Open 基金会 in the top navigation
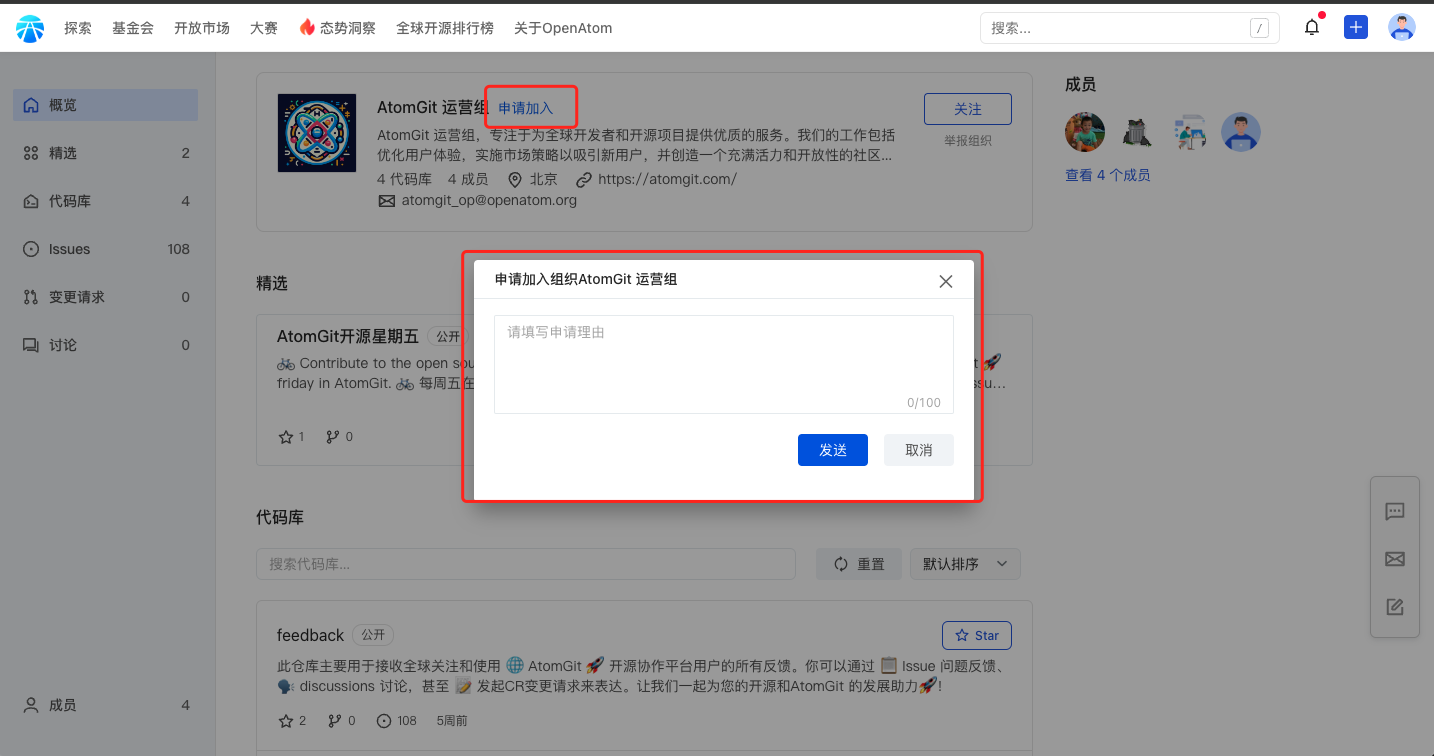Viewport: 1434px width, 756px height. click(x=133, y=28)
